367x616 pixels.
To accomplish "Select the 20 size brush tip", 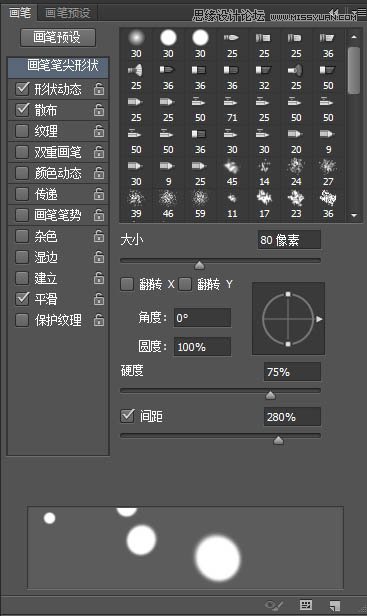I will tap(296, 141).
